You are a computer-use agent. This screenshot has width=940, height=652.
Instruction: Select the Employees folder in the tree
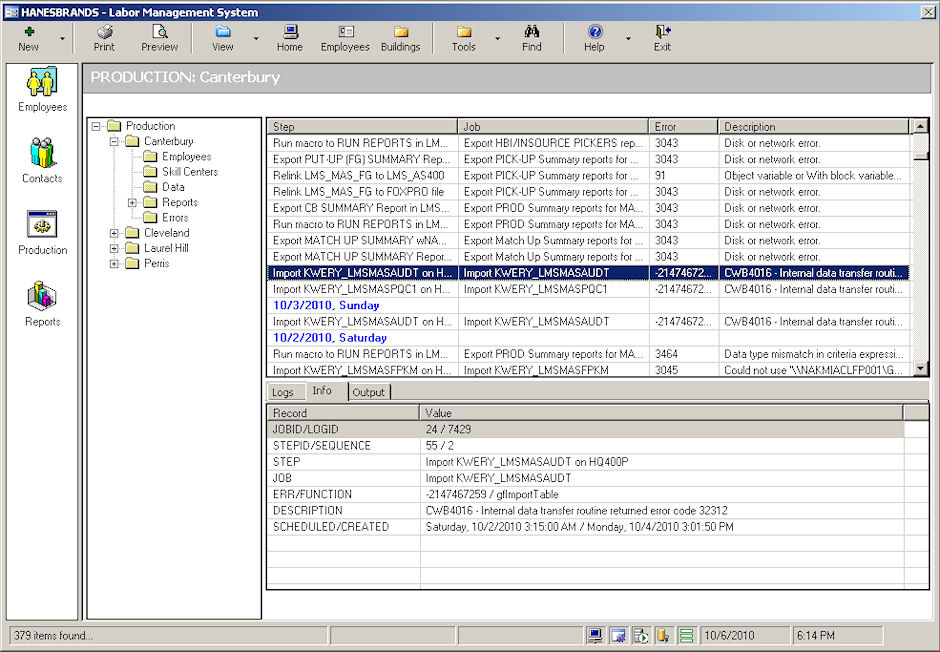(177, 156)
